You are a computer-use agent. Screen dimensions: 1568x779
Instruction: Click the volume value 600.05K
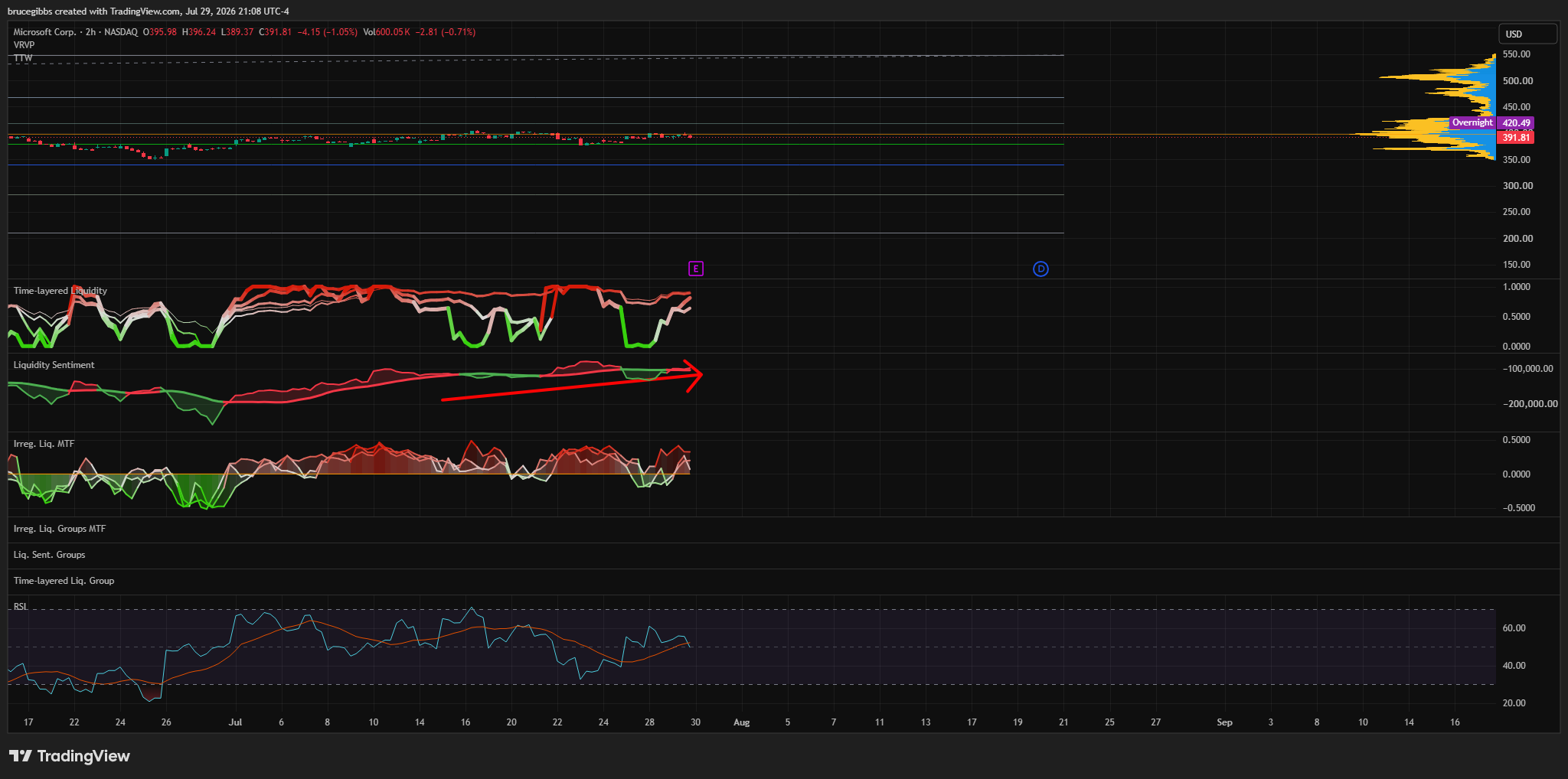tap(393, 32)
